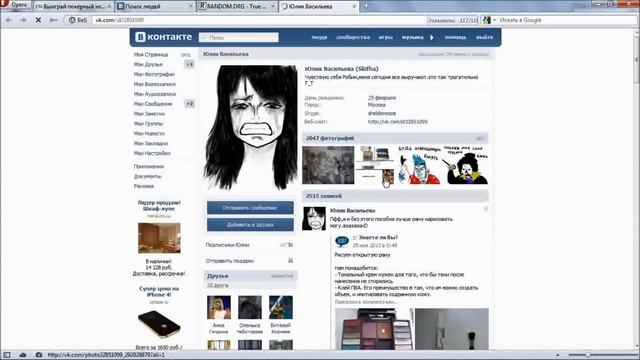The height and width of the screenshot is (360, 640).
Task: Click the +2 counter beside Мои Сообщения
Action: 189,104
